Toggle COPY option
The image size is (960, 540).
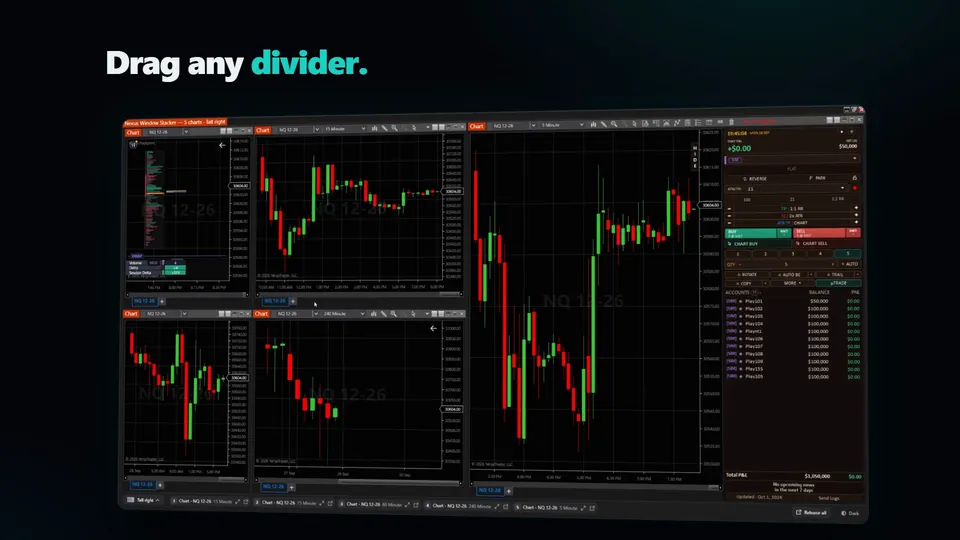coord(744,283)
